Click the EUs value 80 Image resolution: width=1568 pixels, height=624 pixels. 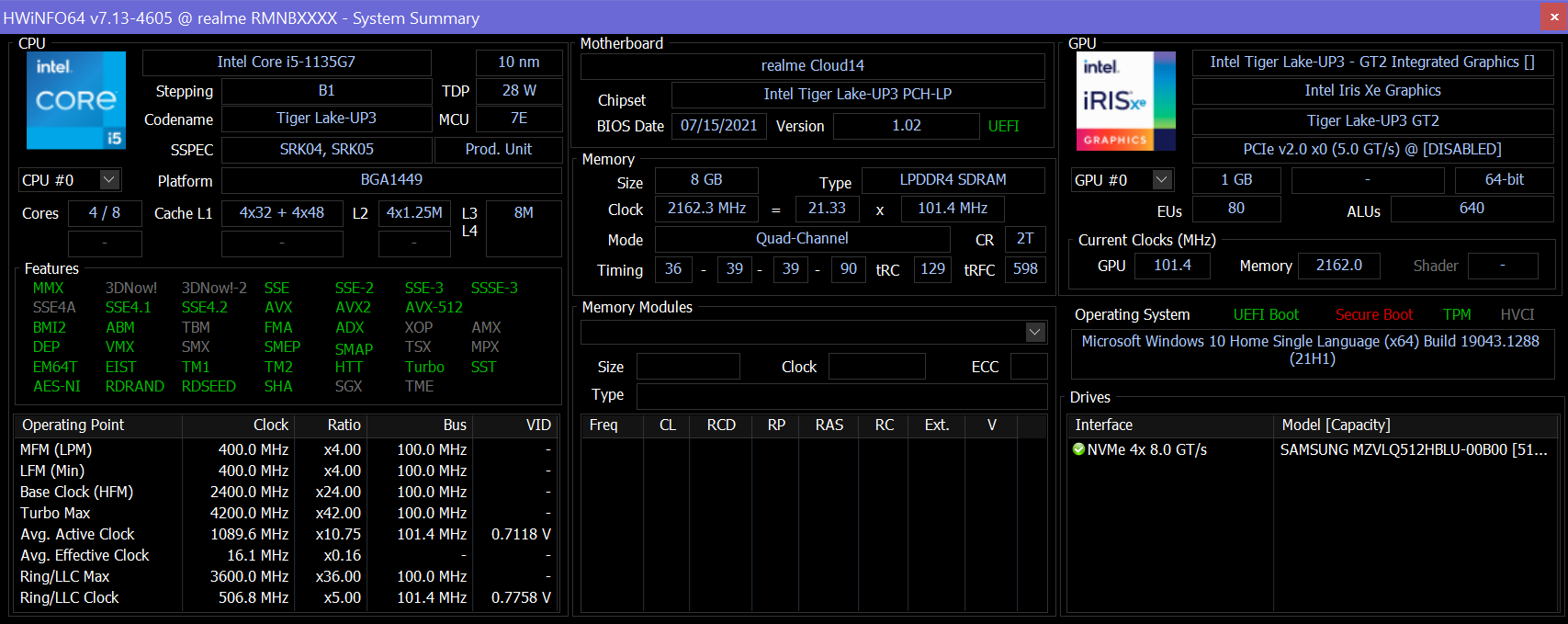click(x=1236, y=209)
